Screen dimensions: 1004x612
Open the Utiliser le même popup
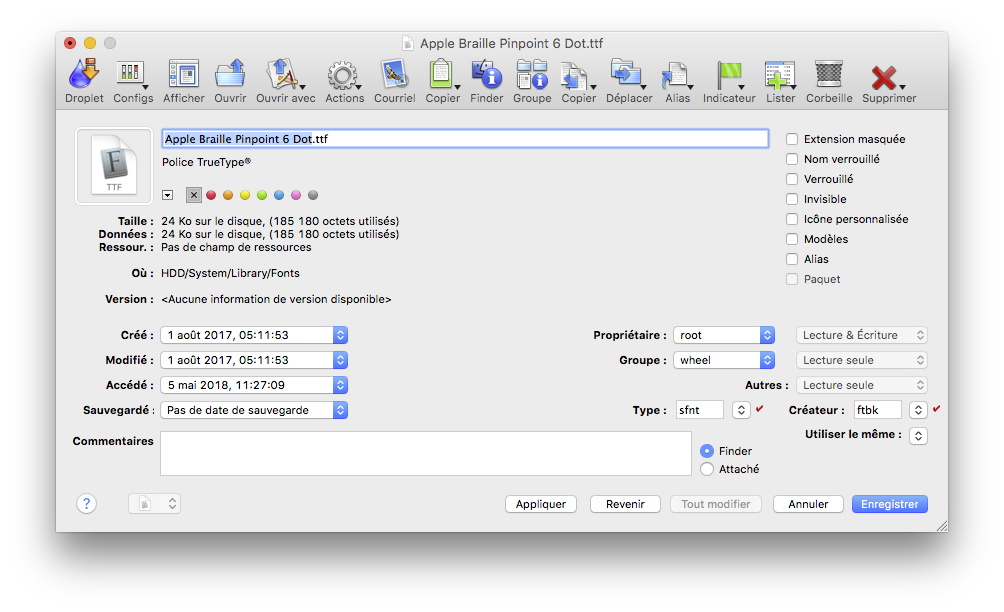918,435
